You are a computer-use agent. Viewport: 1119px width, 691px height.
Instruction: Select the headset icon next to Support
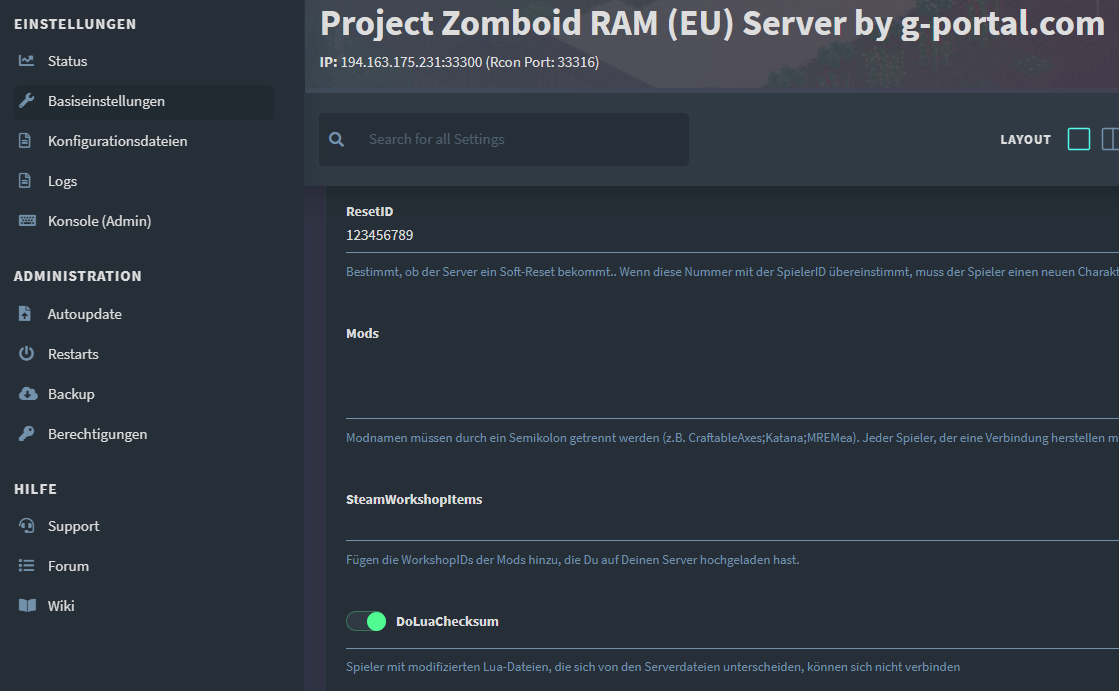pyautogui.click(x=24, y=525)
